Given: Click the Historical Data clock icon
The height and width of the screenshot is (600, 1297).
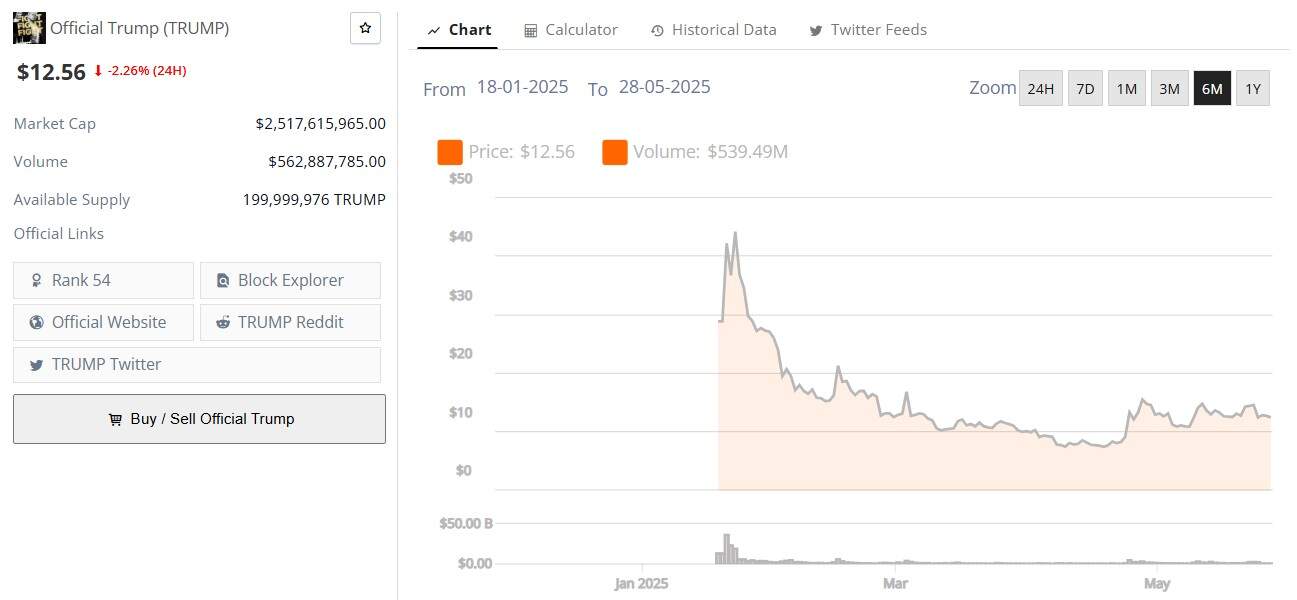Looking at the screenshot, I should 657,31.
